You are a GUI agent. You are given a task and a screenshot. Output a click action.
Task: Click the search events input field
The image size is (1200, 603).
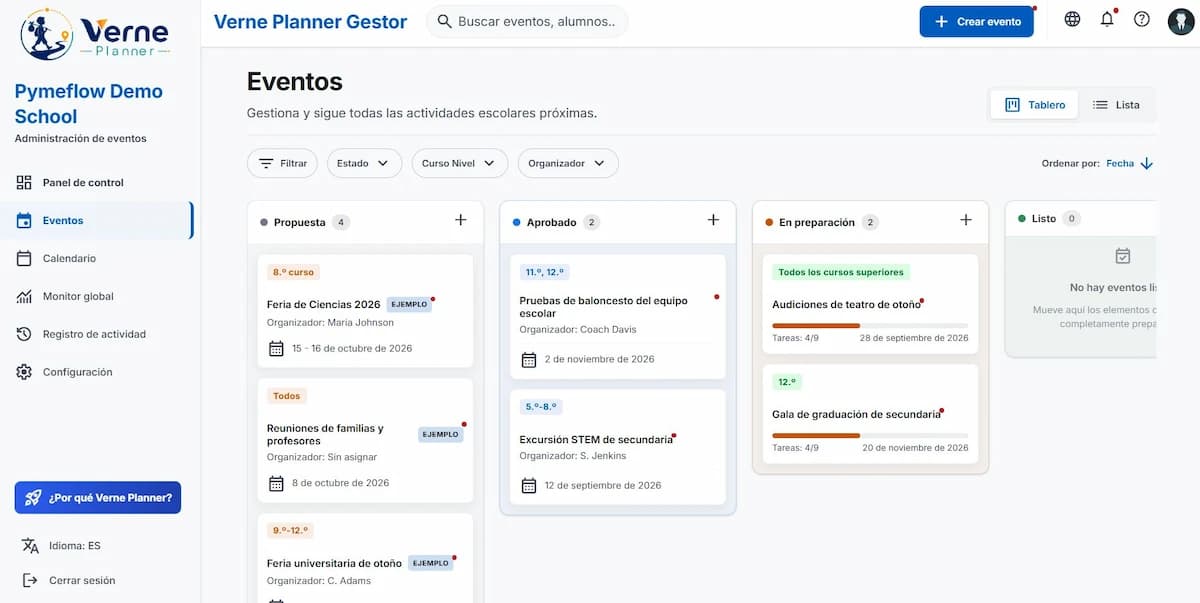(x=527, y=21)
